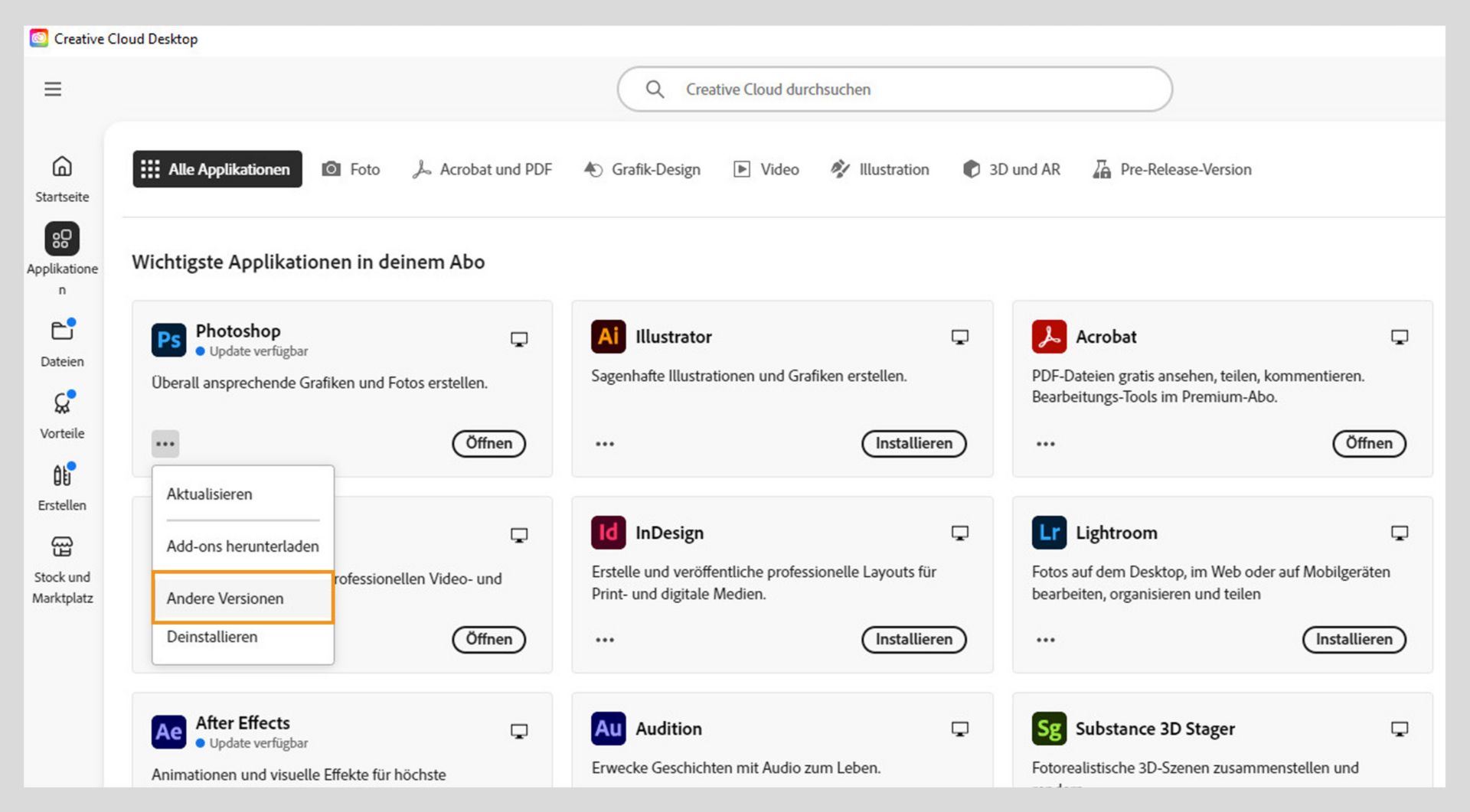Collapse Photoshop's three-dots menu button
Viewport: 1470px width, 812px height.
coord(165,444)
